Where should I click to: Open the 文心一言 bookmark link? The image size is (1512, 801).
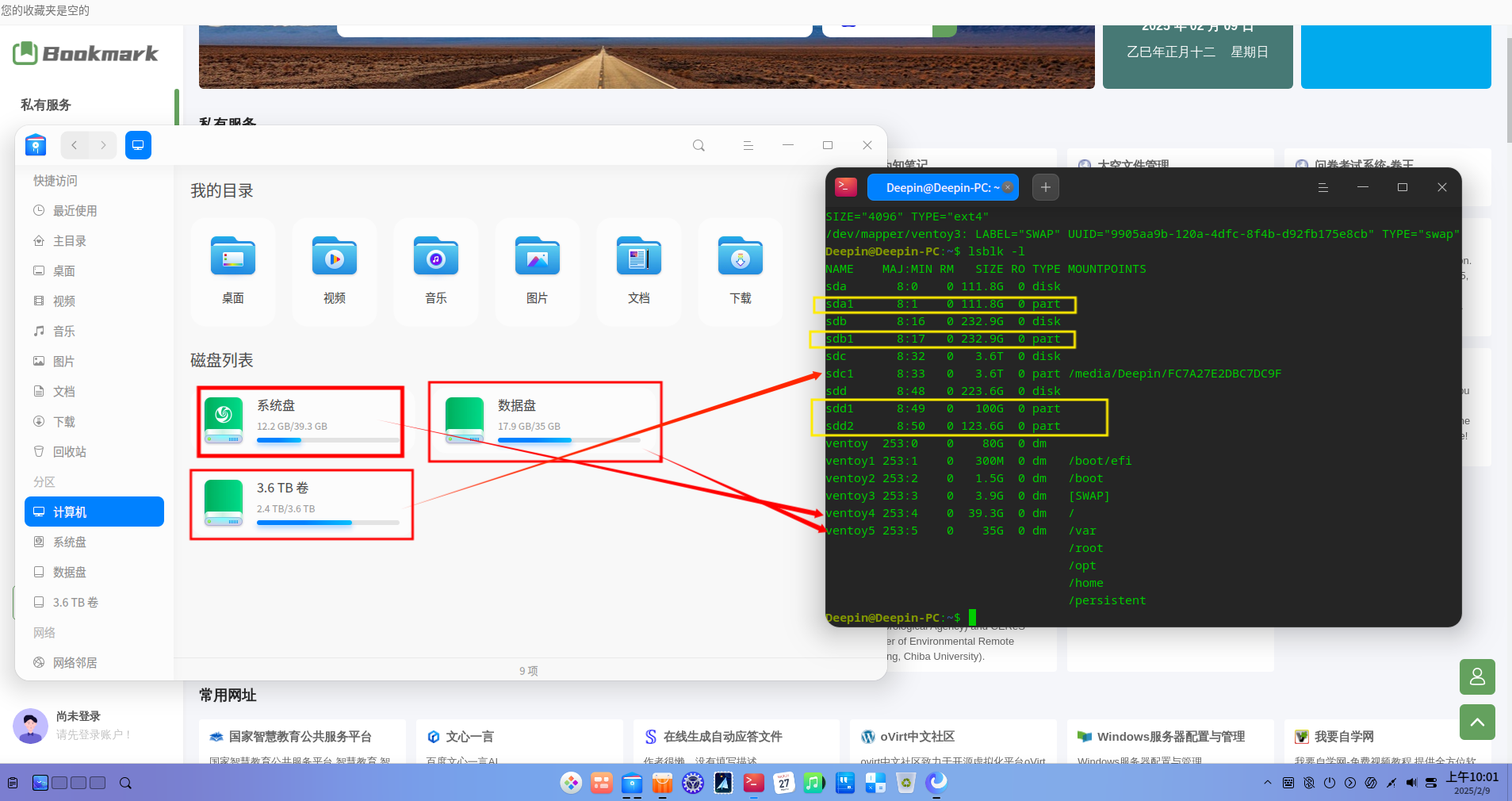(x=469, y=737)
